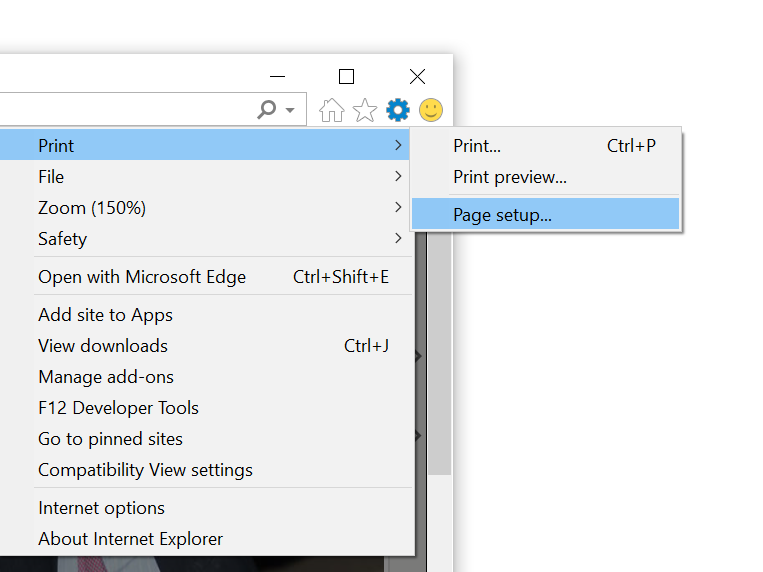Select Print preview... in the submenu
The image size is (763, 572).
pyautogui.click(x=545, y=177)
